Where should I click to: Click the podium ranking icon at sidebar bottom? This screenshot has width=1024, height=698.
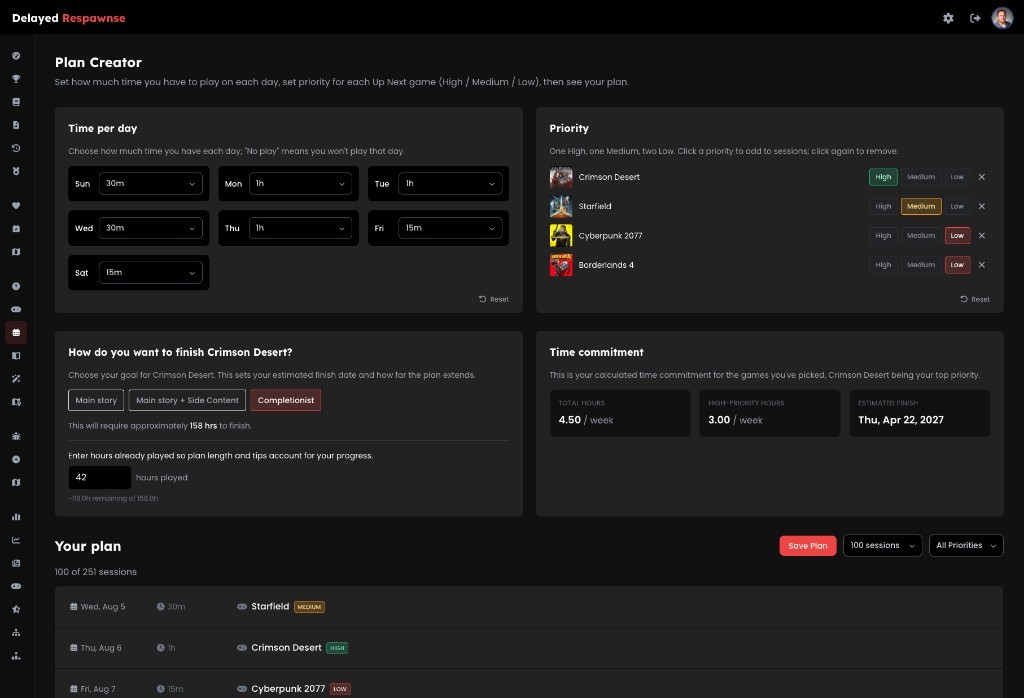click(16, 656)
